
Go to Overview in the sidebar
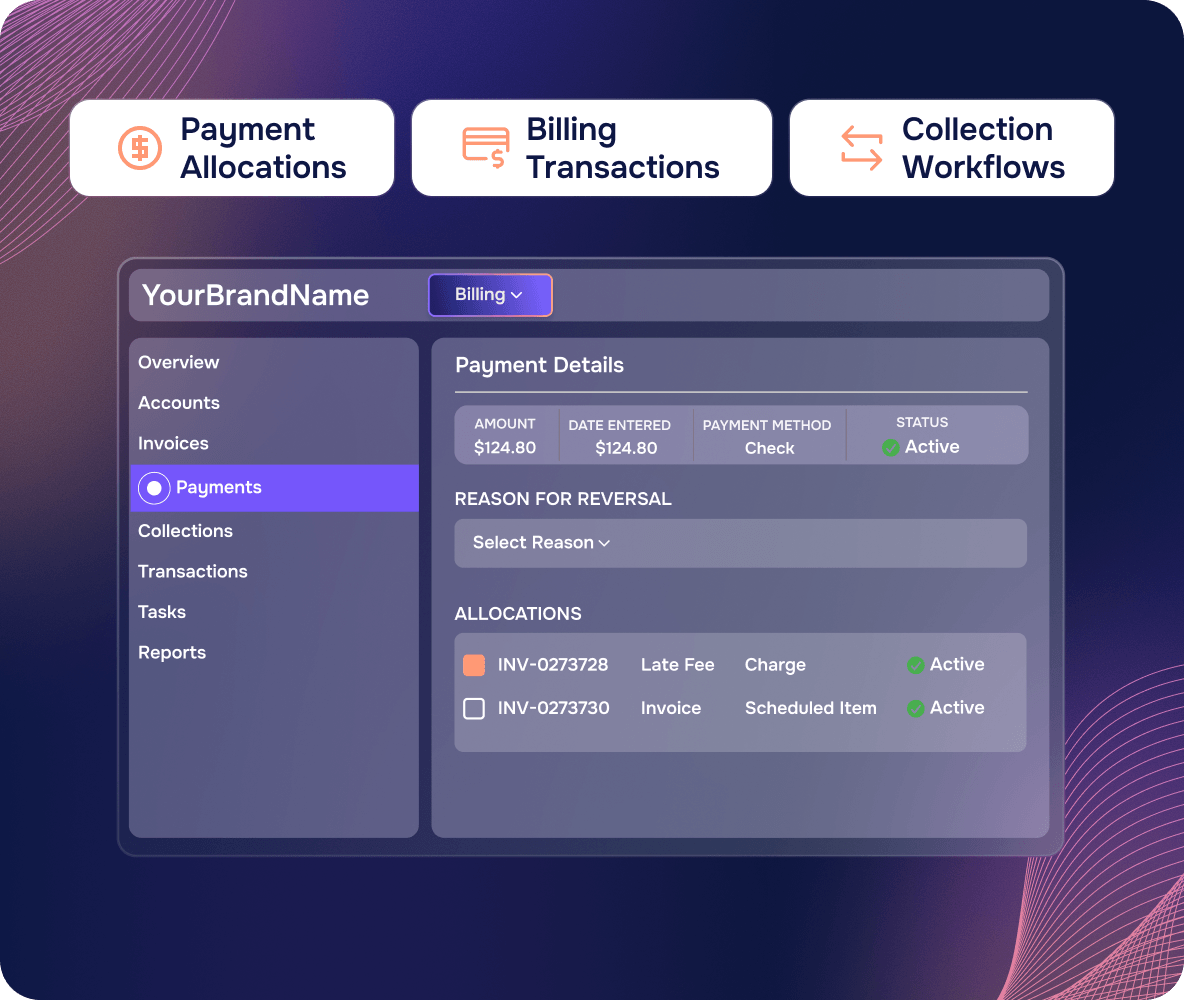[179, 363]
